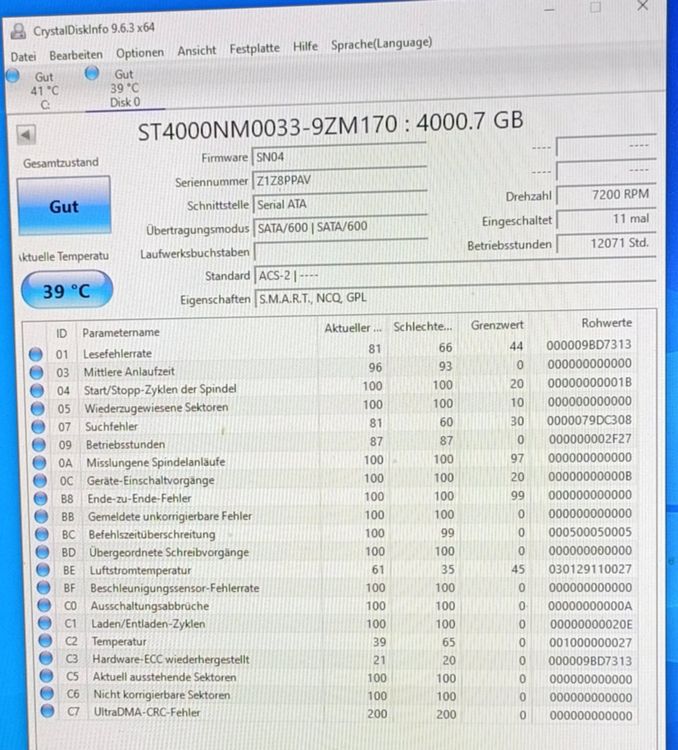Image resolution: width=678 pixels, height=750 pixels.
Task: Click the Drehzahl value 7200 RPM
Action: pos(606,195)
